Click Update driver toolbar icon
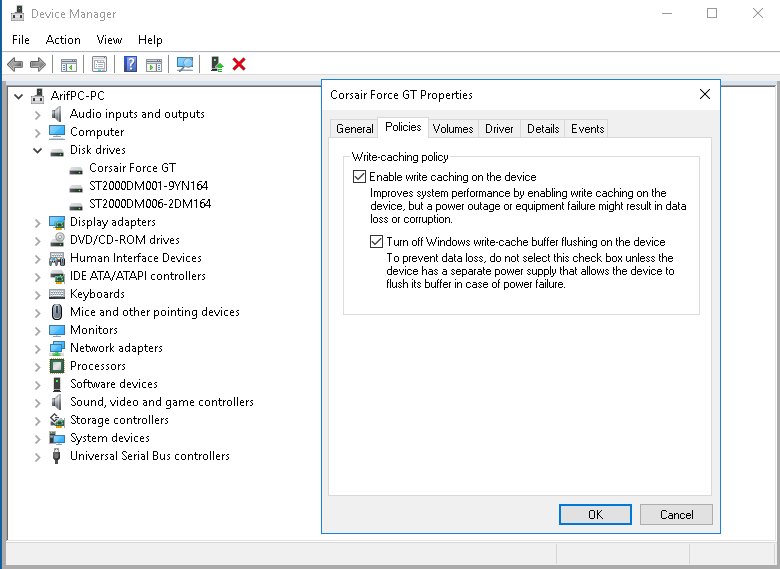780x569 pixels. tap(217, 64)
